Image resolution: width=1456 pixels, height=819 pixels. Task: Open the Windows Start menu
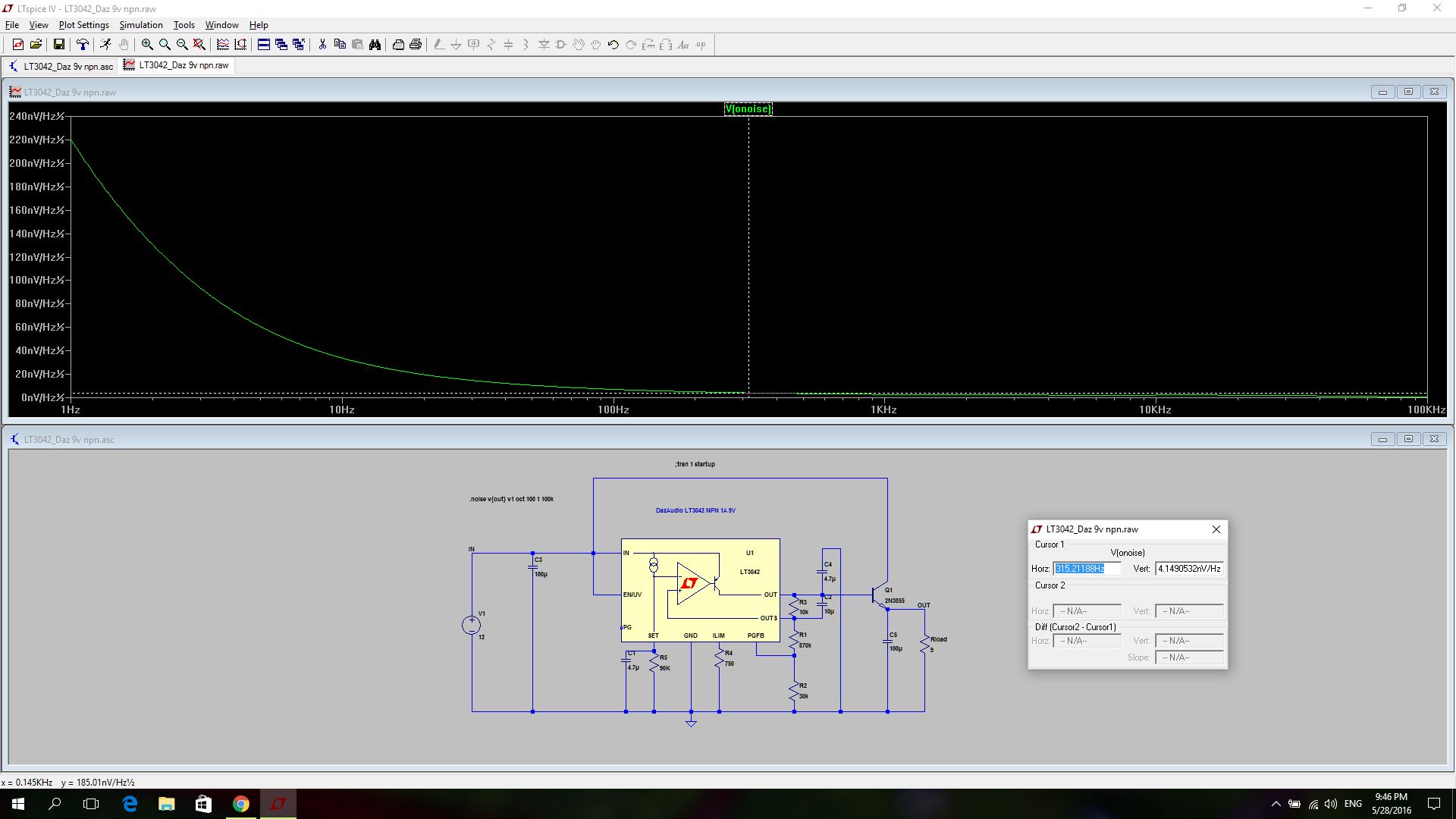click(x=18, y=804)
